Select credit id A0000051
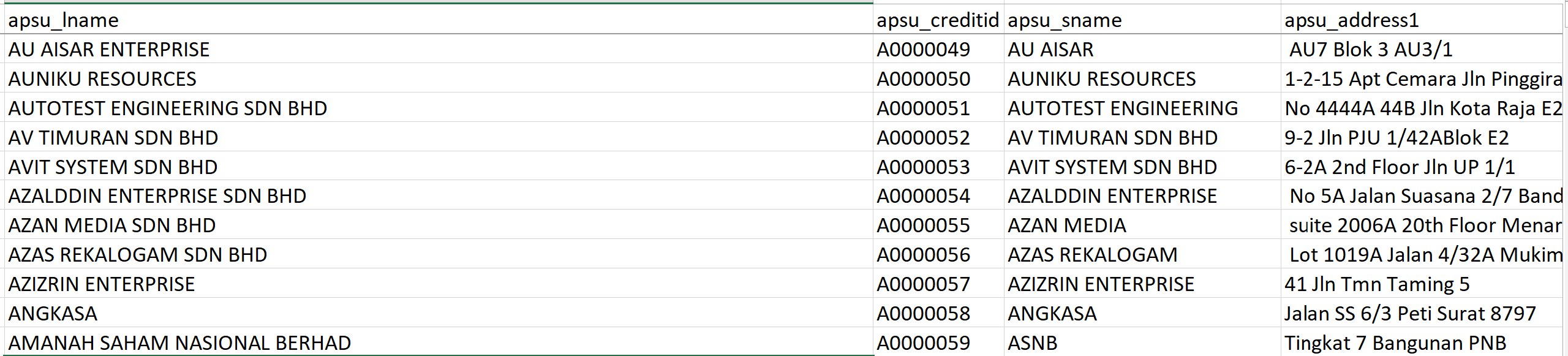 click(x=938, y=108)
